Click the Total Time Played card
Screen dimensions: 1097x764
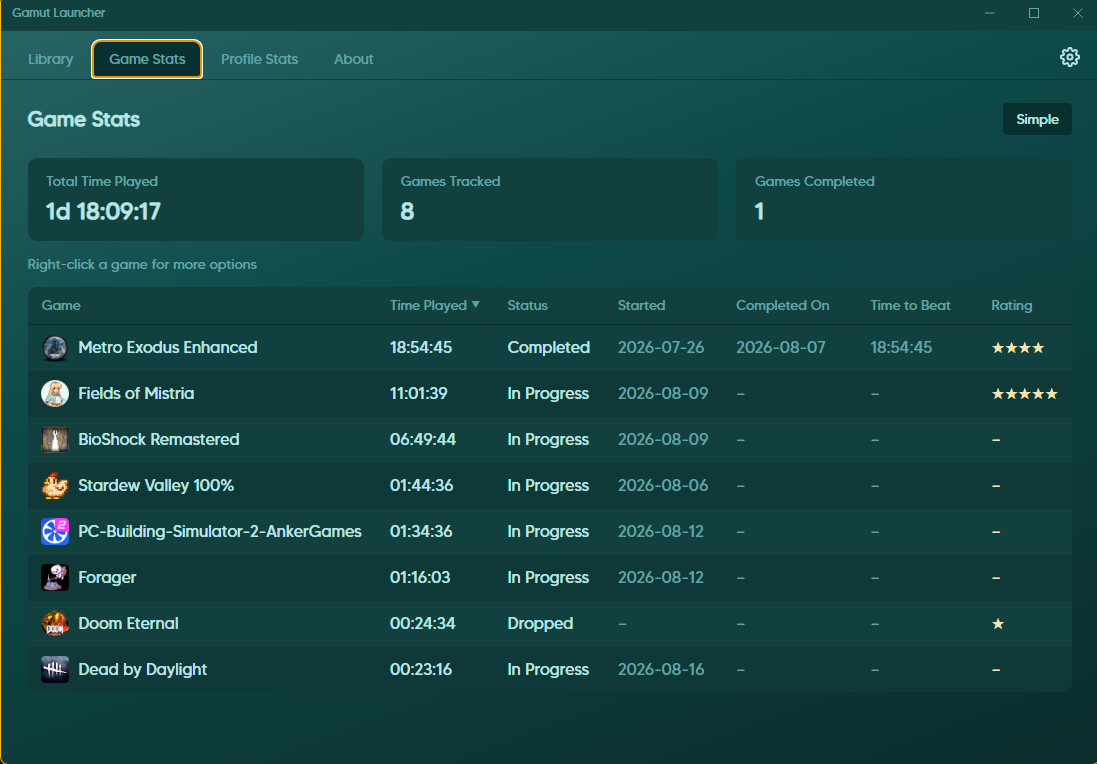pyautogui.click(x=196, y=199)
